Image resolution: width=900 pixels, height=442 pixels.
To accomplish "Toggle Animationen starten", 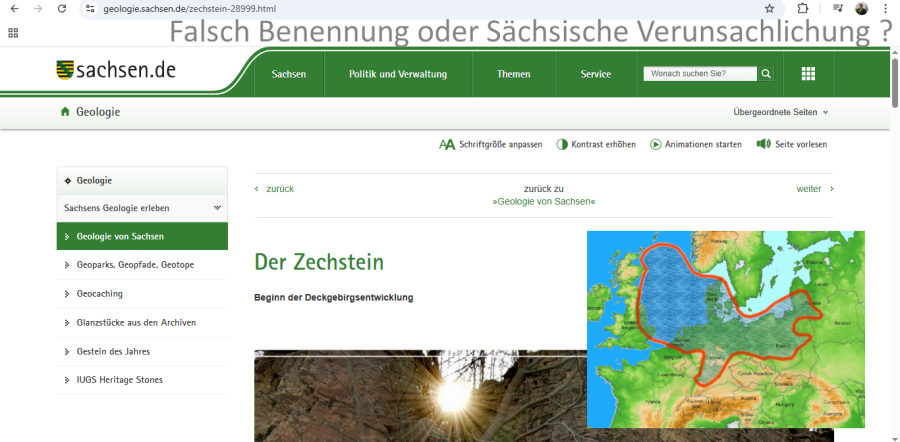I will 696,144.
